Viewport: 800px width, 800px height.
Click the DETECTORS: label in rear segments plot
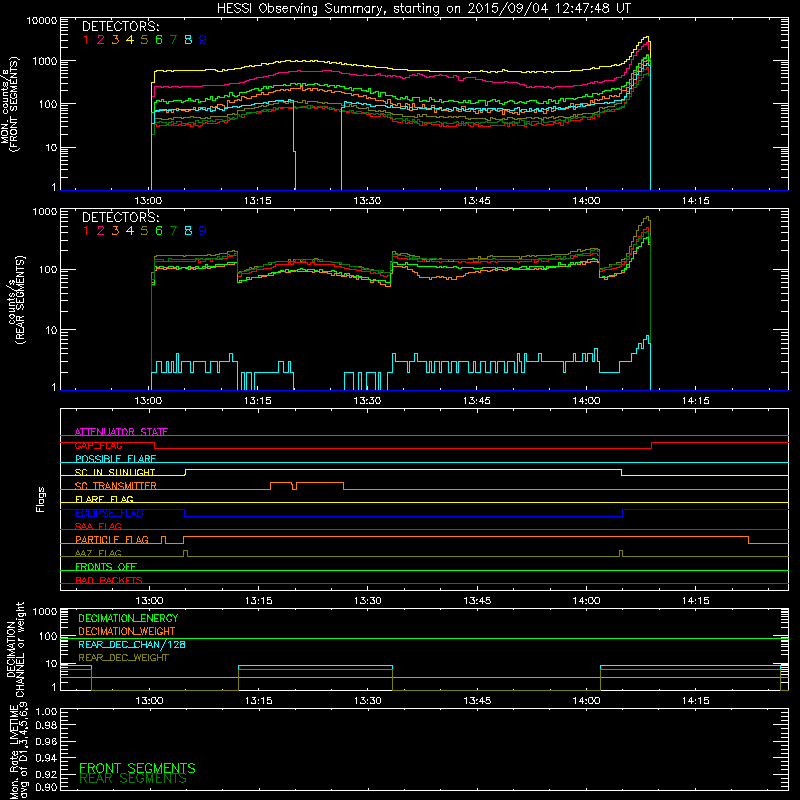tap(120, 217)
